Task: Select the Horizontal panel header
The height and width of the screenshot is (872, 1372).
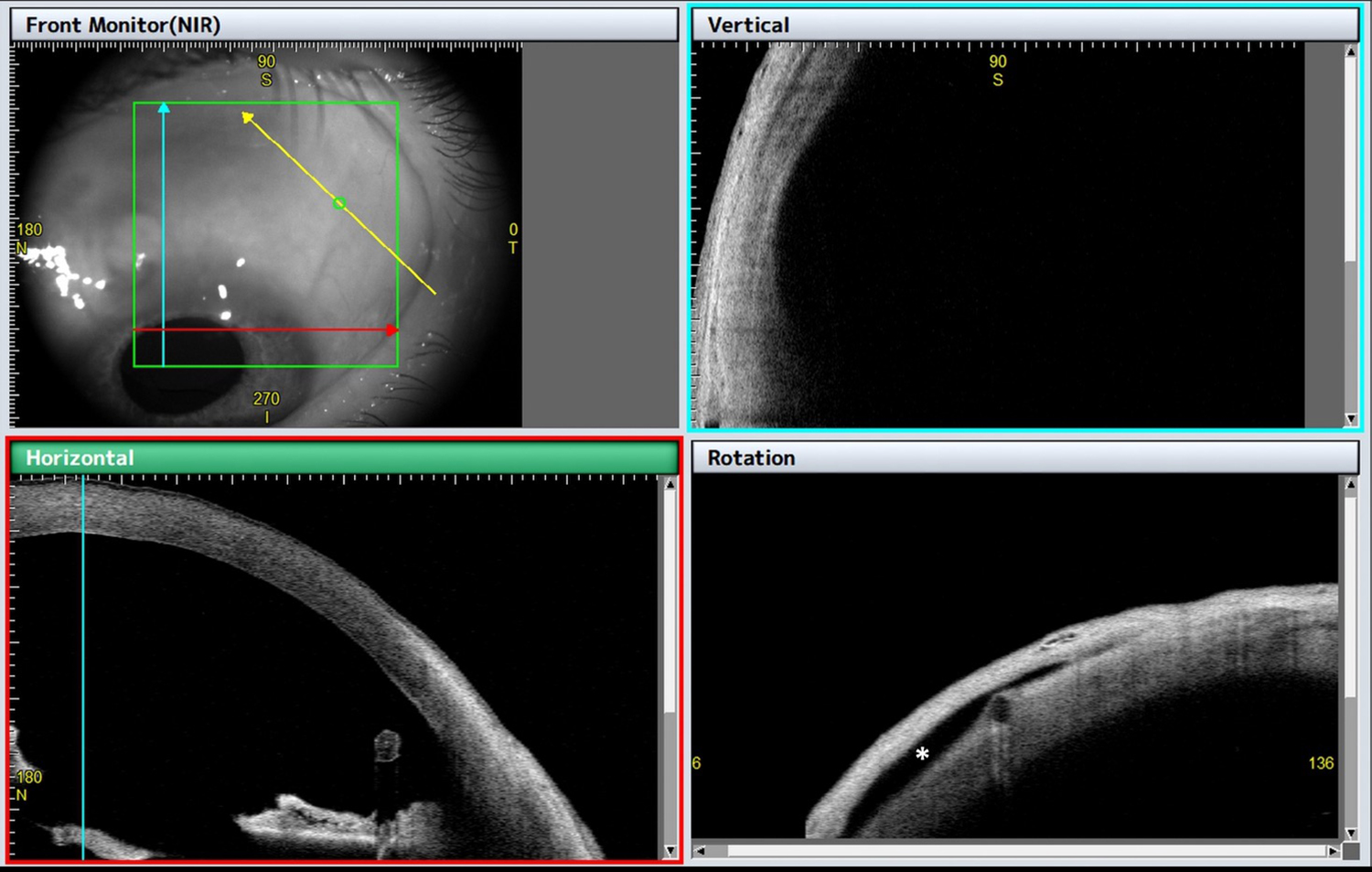Action: (x=345, y=458)
